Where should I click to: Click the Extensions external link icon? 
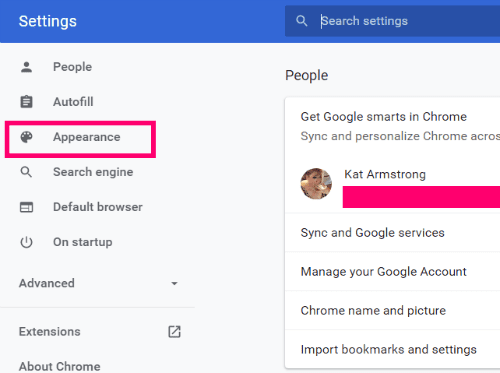(174, 332)
